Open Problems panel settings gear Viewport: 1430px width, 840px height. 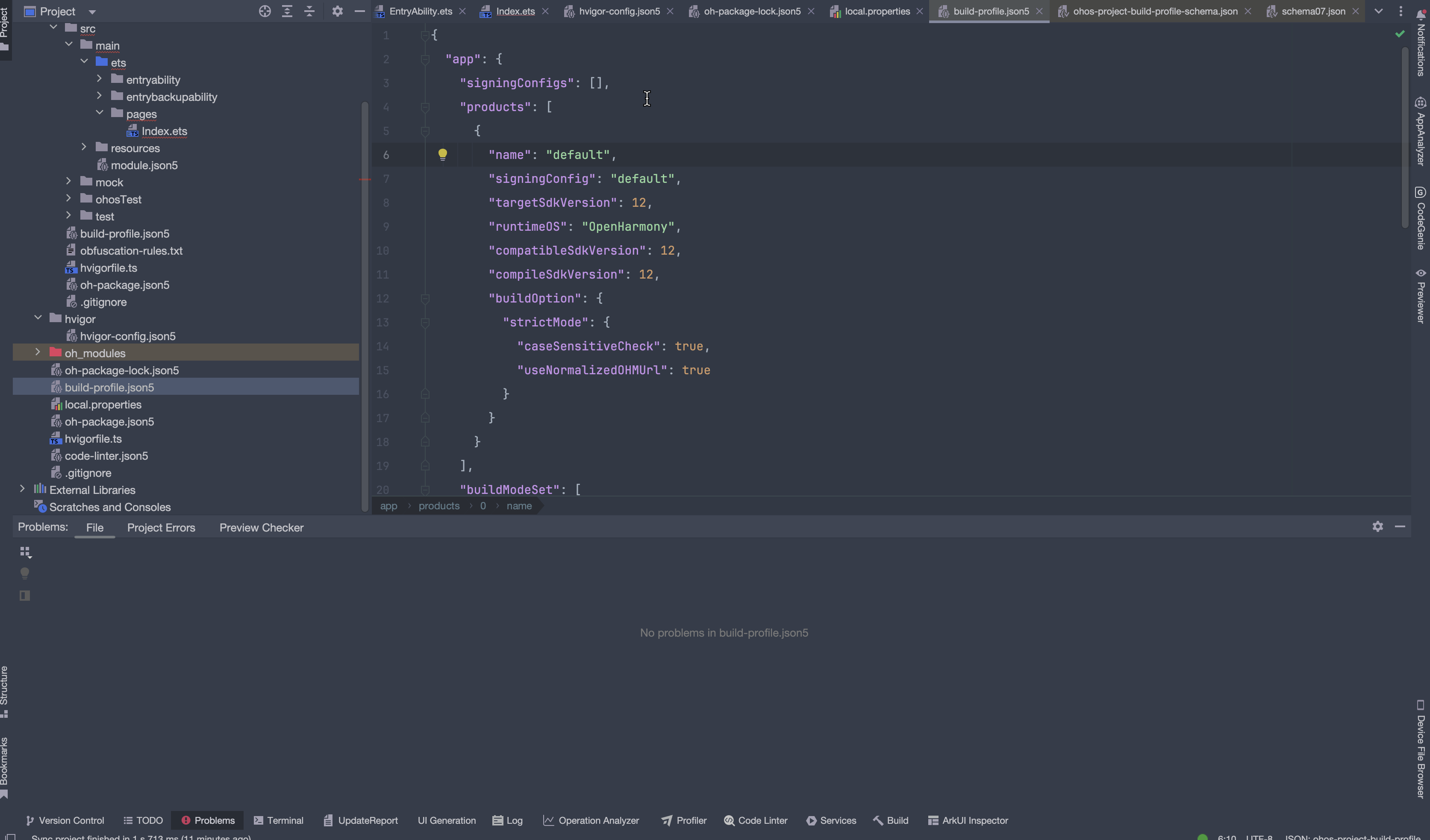tap(1378, 526)
